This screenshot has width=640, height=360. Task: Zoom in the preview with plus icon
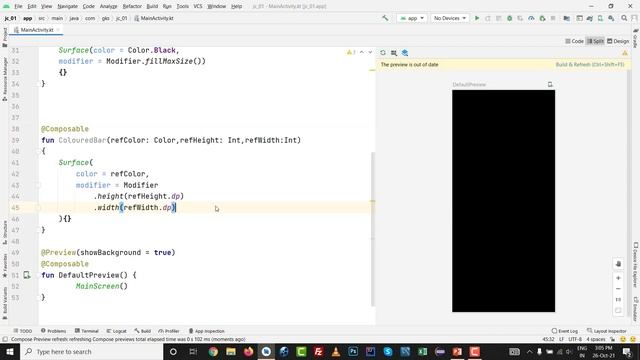point(618,278)
